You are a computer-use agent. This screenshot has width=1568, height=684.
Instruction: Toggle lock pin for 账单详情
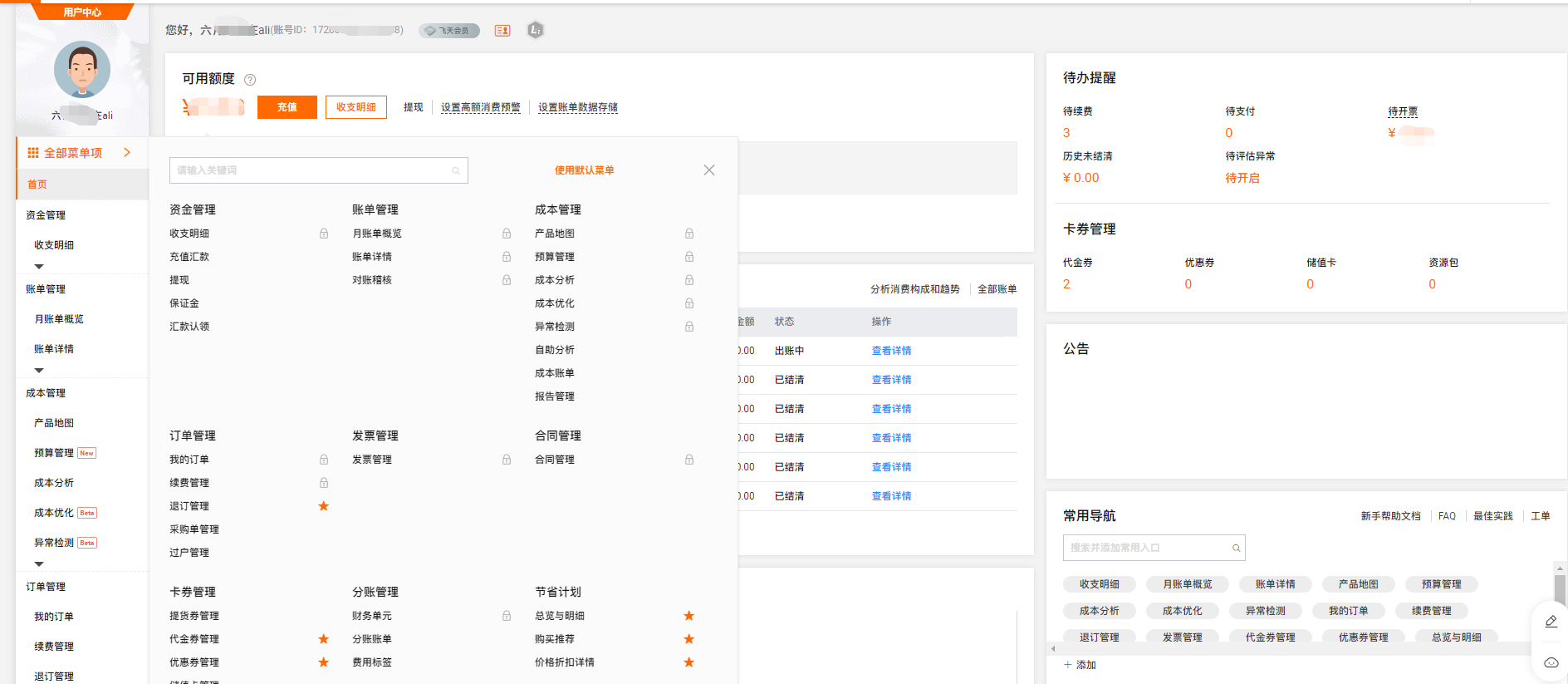coord(507,257)
